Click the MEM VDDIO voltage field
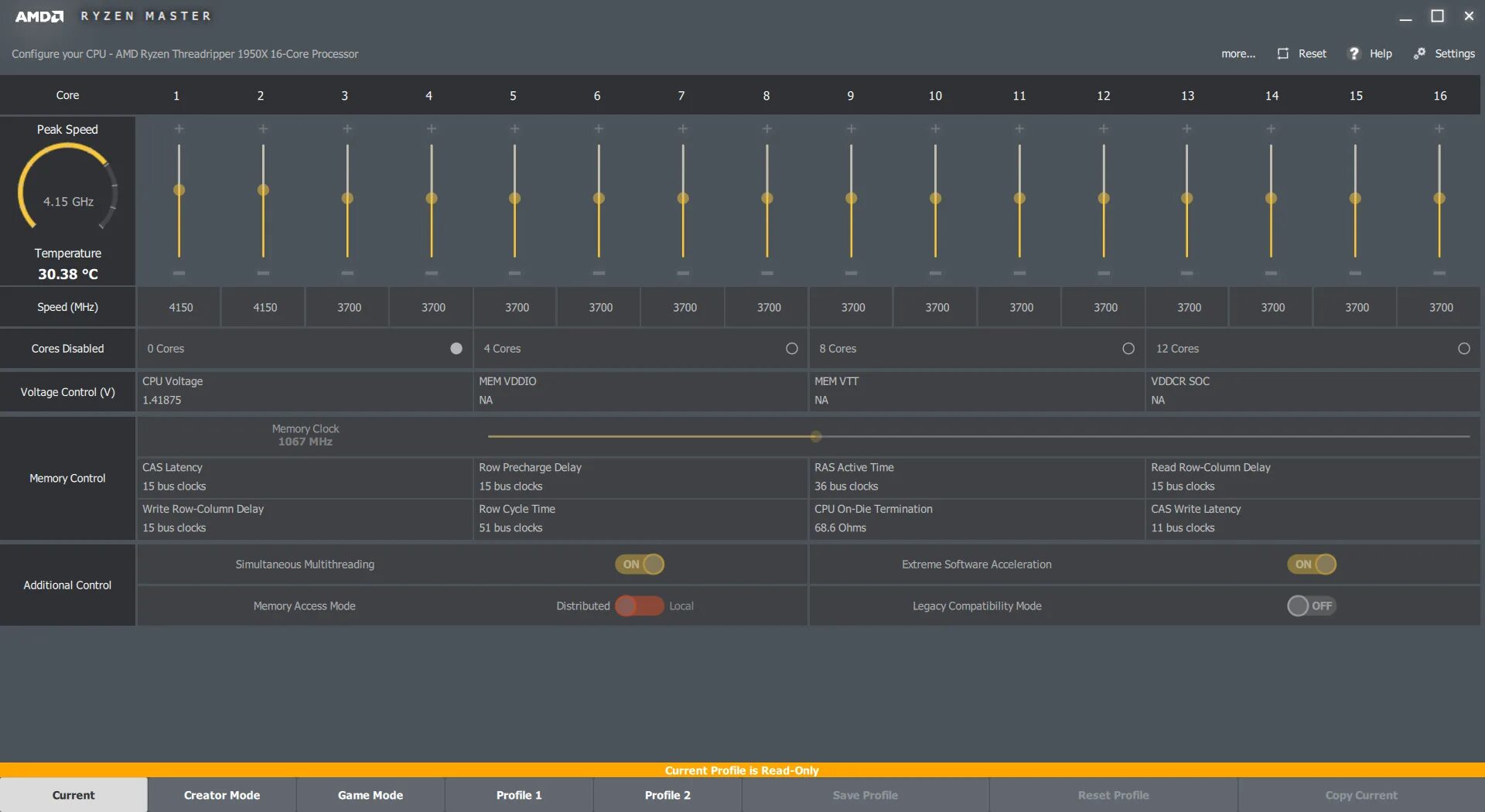 [x=640, y=391]
